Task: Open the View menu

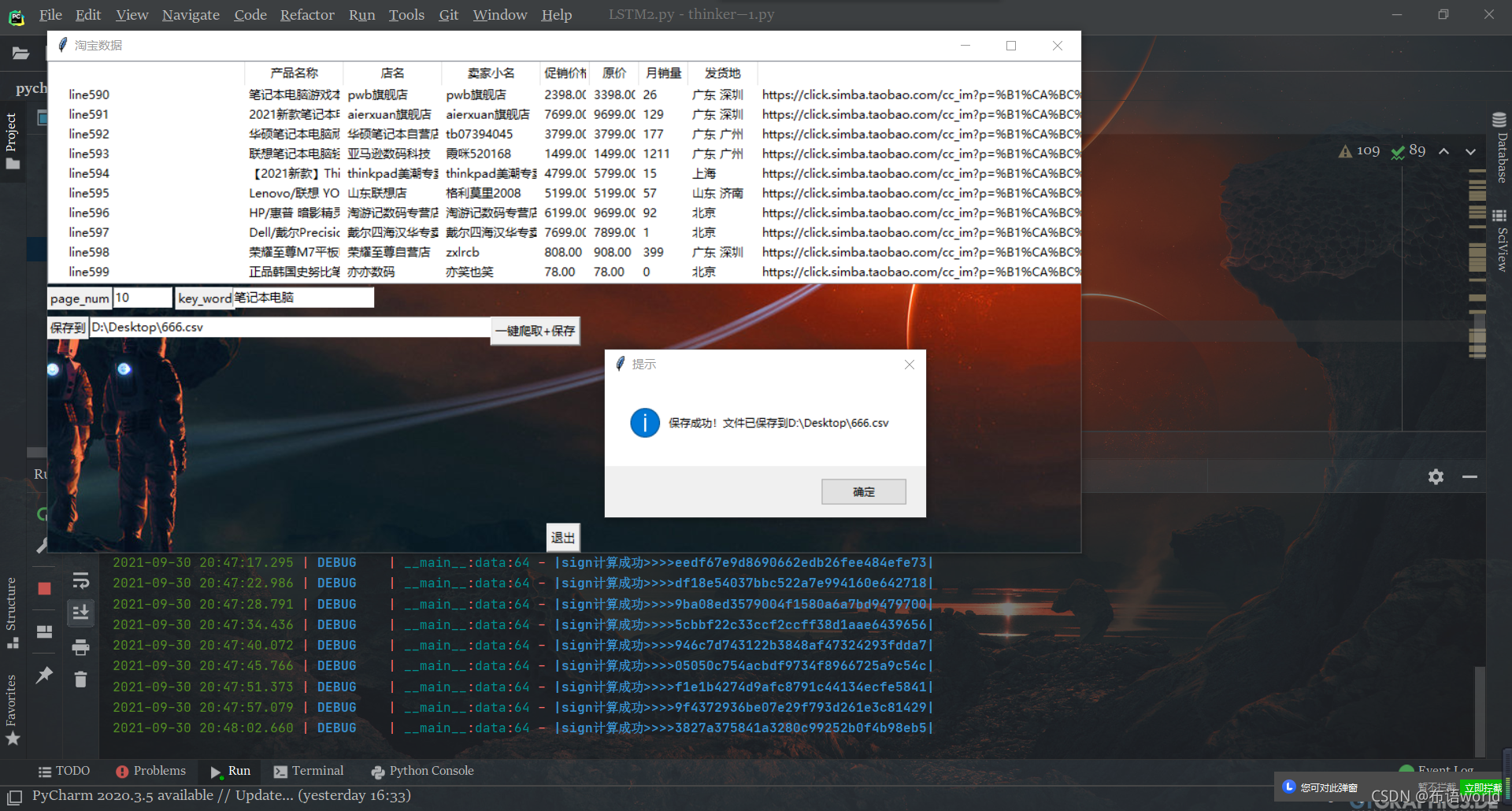Action: (132, 15)
